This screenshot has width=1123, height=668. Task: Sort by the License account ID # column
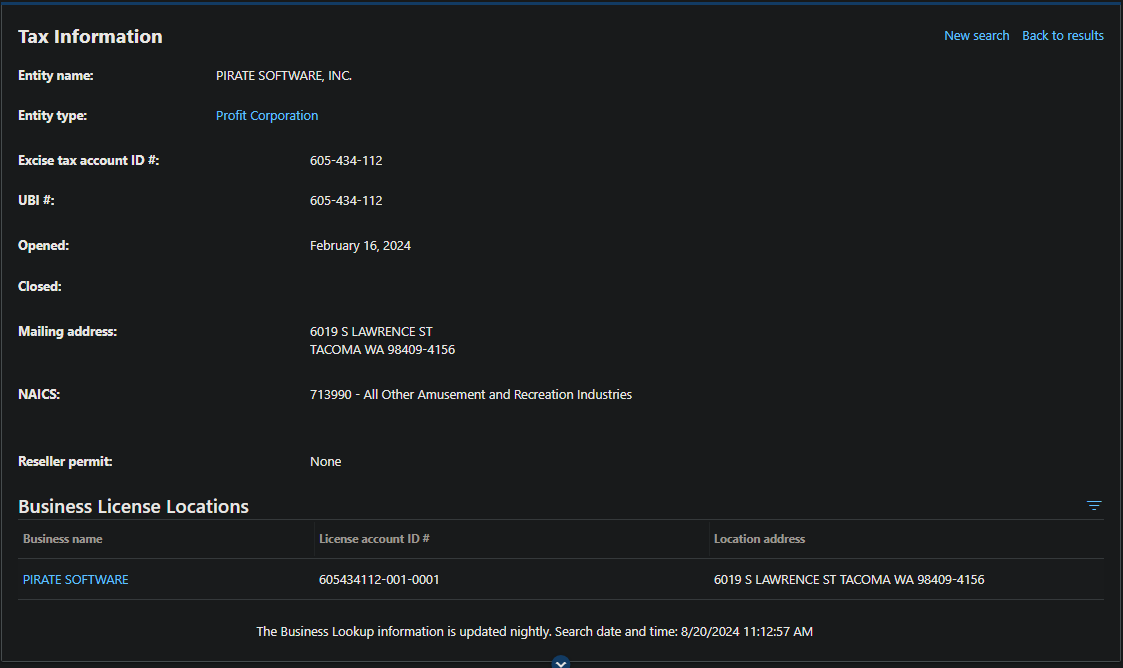374,539
